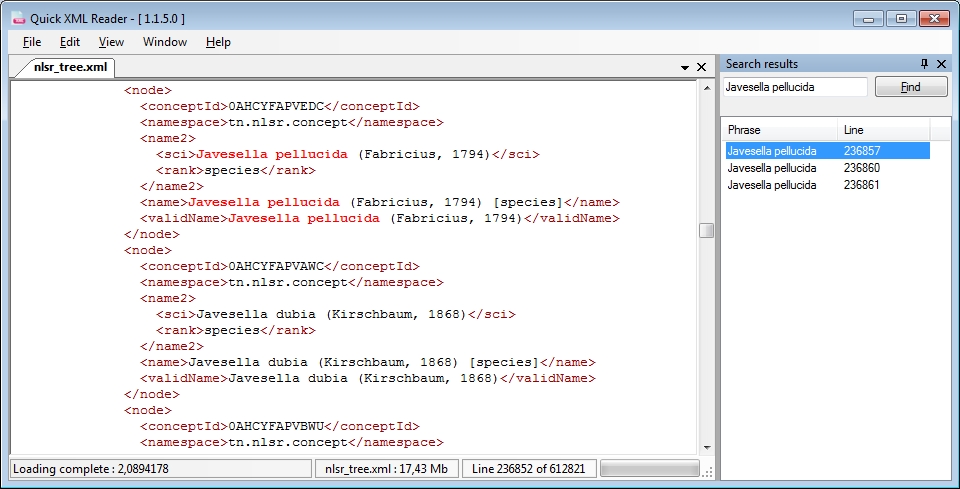Close the nlsr_tree.xml document tab
This screenshot has width=960, height=489.
pos(702,67)
